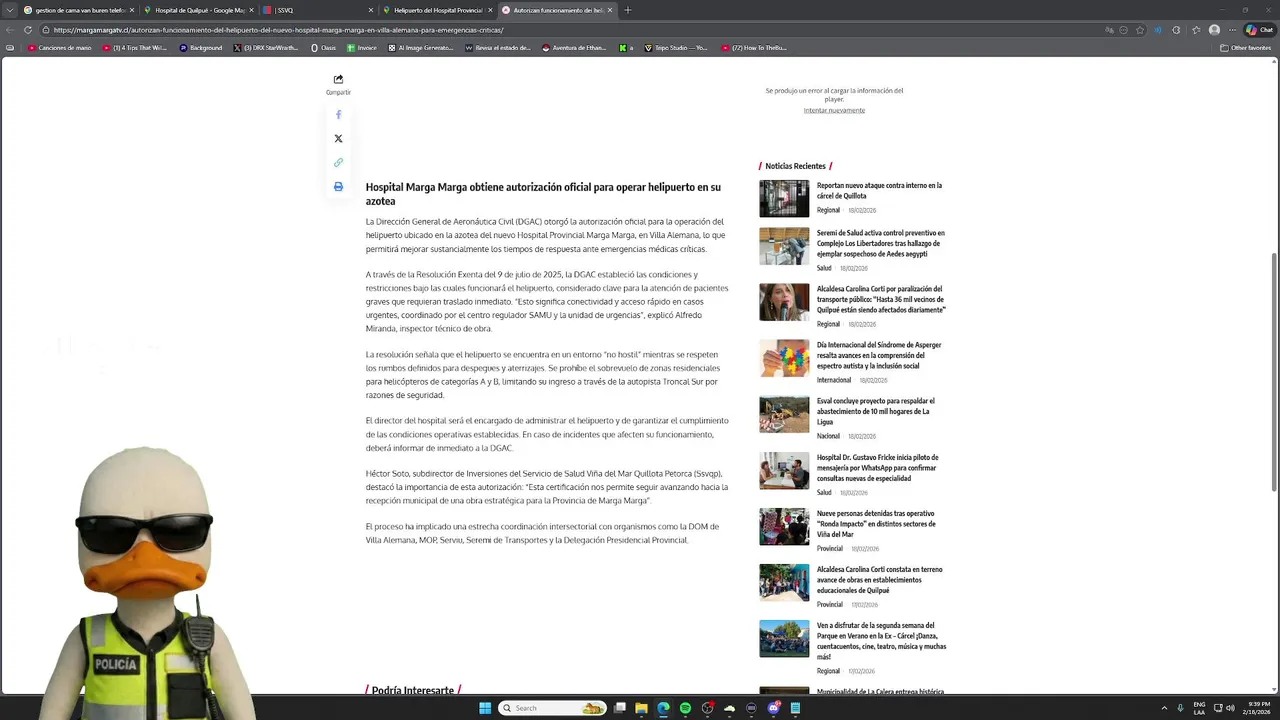
Task: Switch to the SSVQ tab
Action: click(318, 10)
